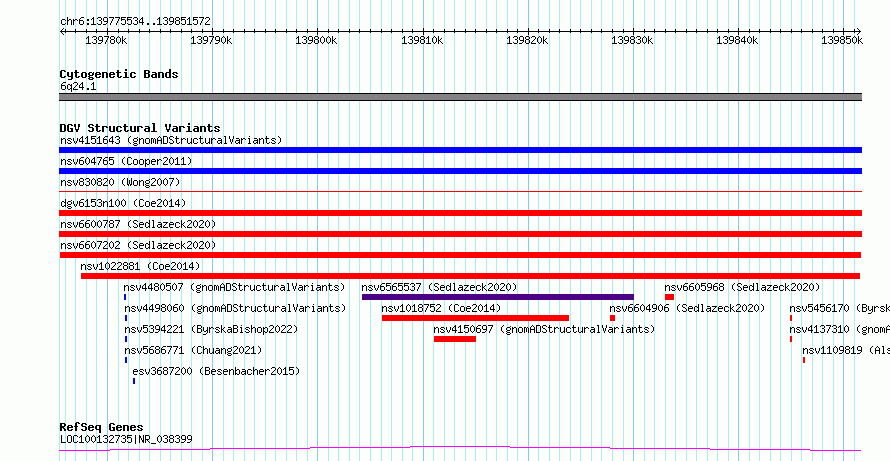Screen dimensions: 890x461
Task: Click nsv6600787 (Sedlazeck2020) label
Action: [x=138, y=224]
